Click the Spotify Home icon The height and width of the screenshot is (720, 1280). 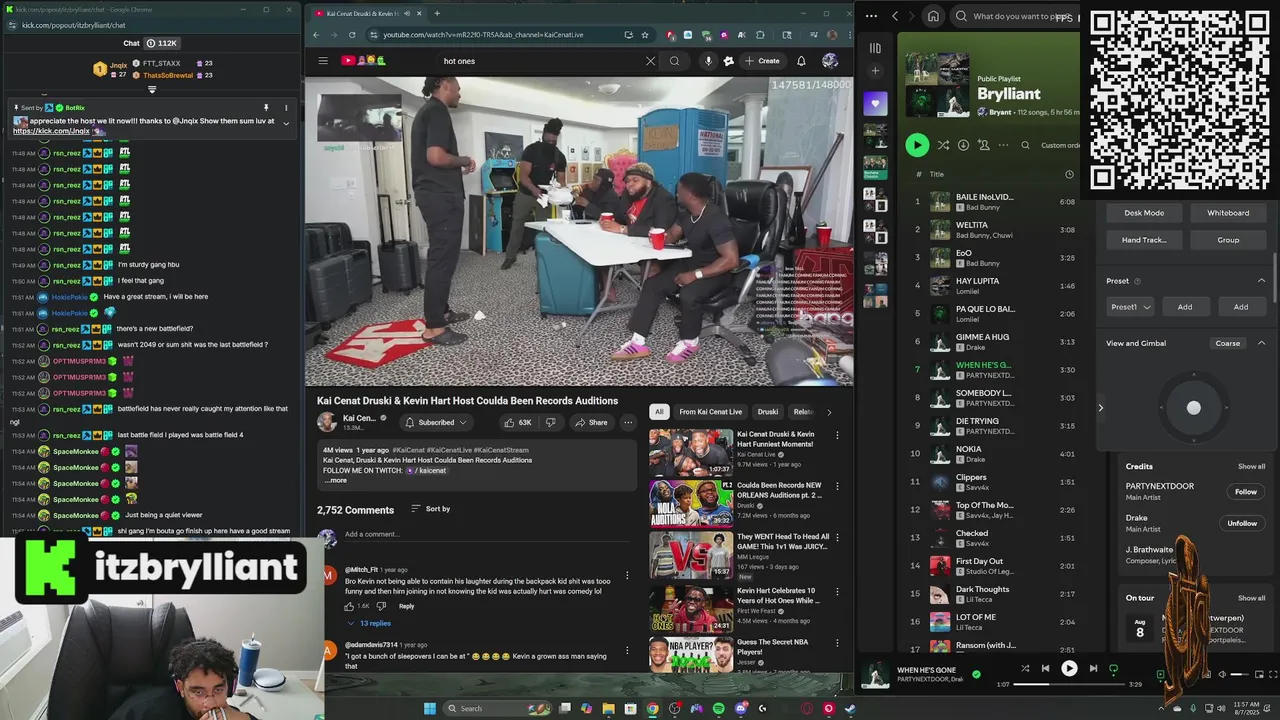[933, 16]
